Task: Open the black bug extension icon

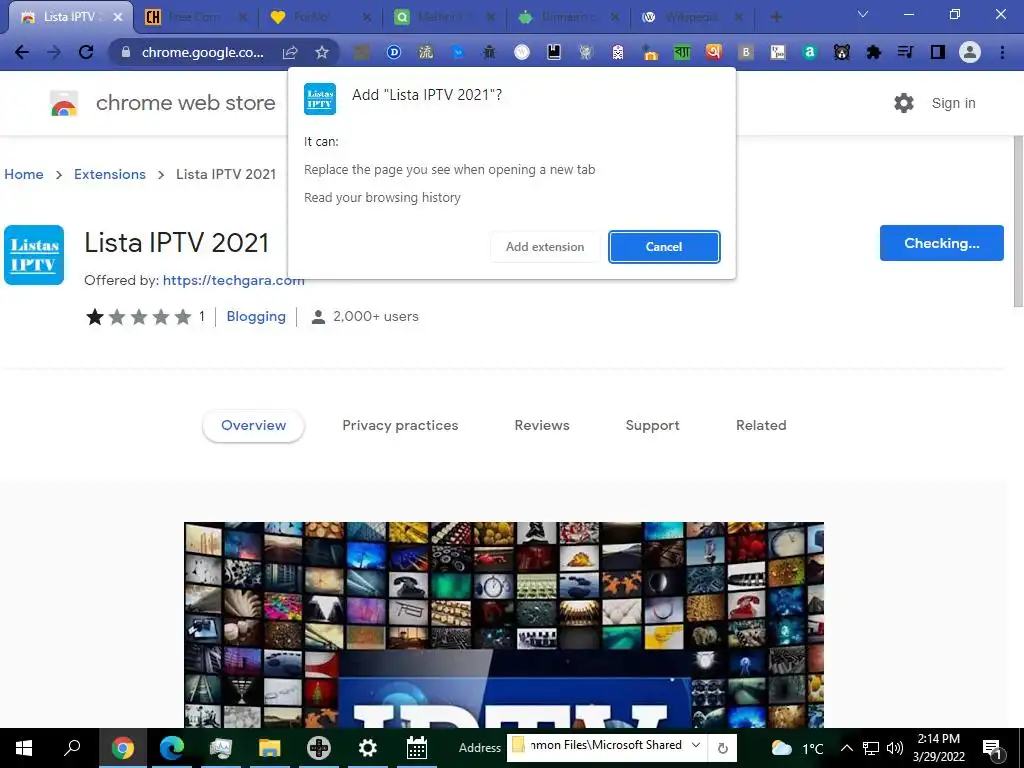Action: [489, 52]
